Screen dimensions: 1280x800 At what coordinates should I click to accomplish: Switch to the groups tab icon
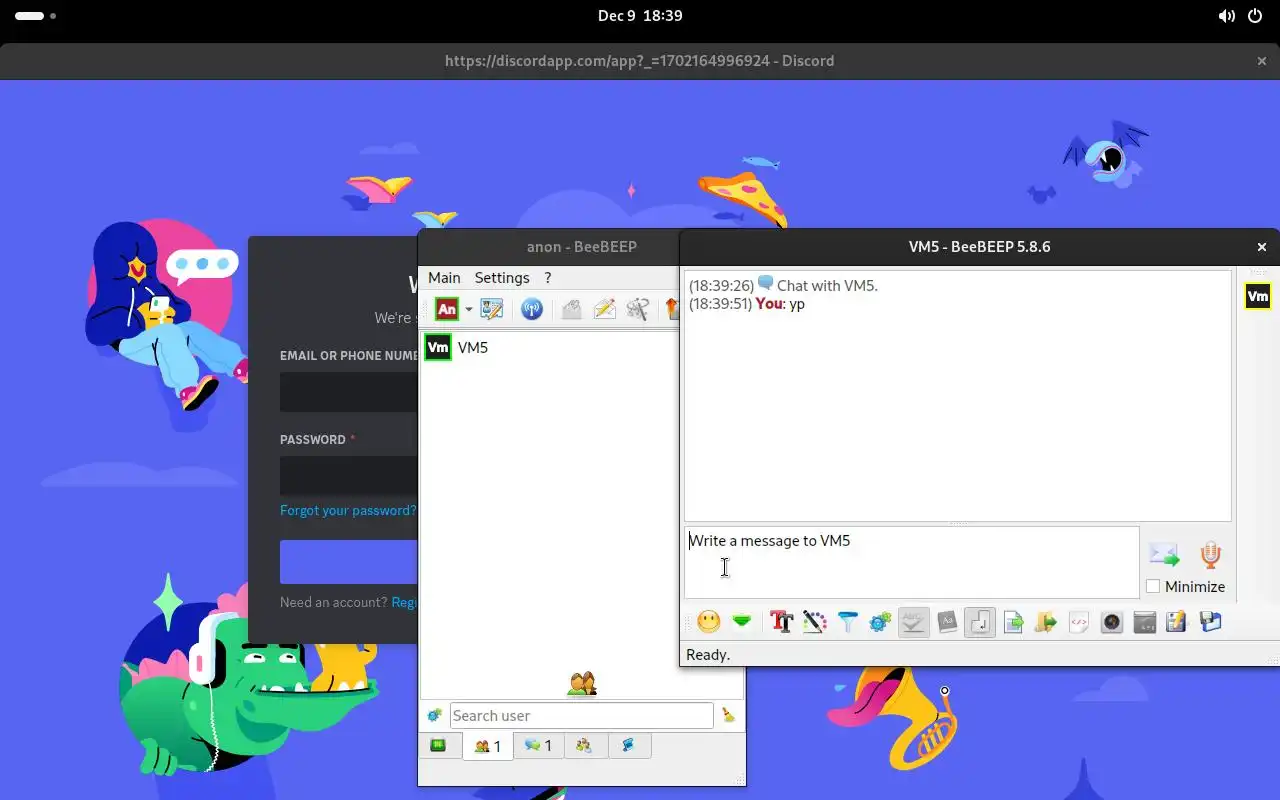click(x=584, y=746)
